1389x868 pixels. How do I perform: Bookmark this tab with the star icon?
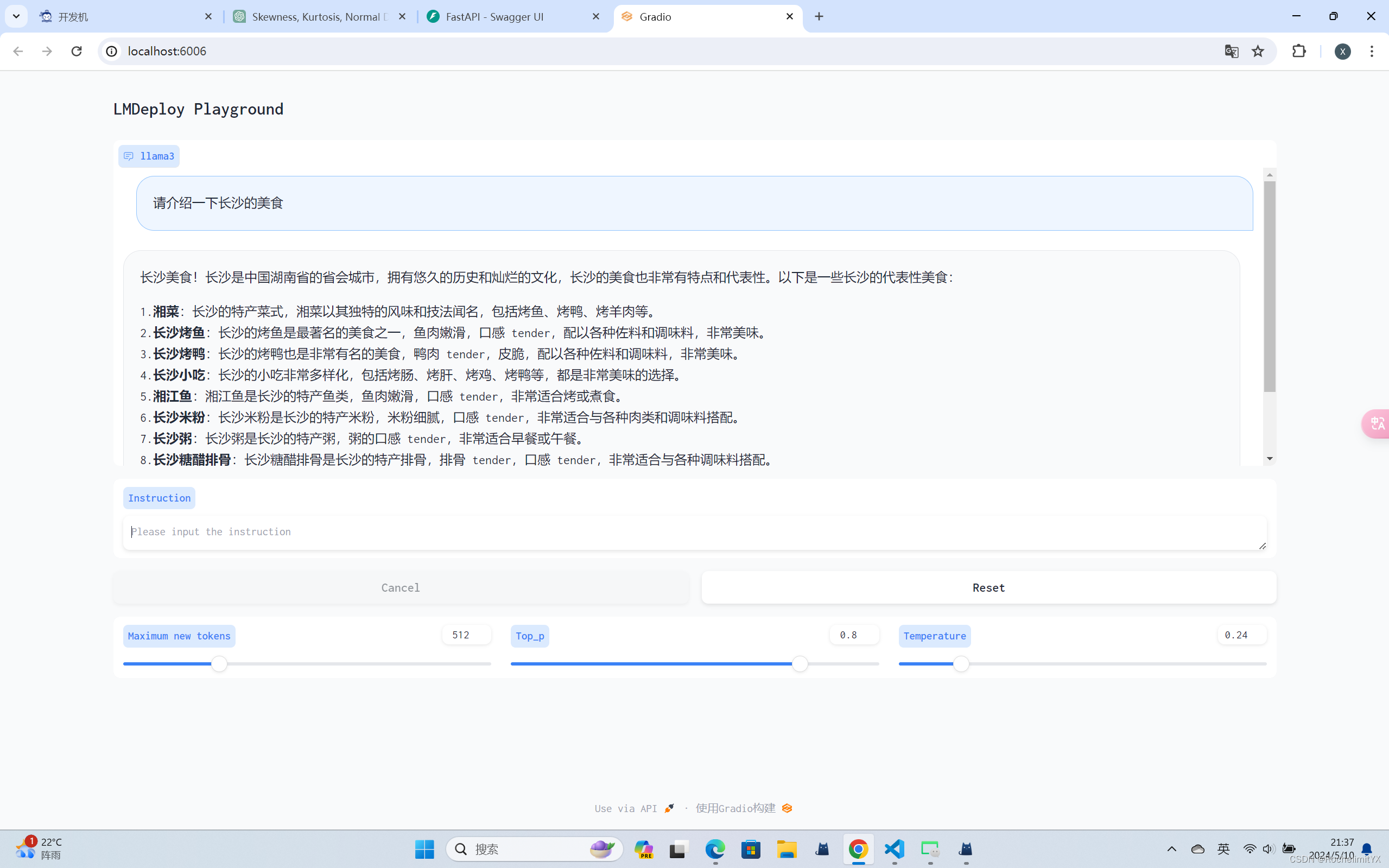1258,51
